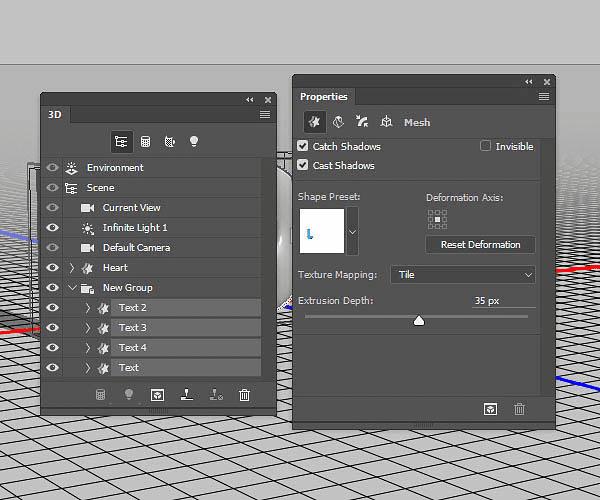Disable the Cast Shadows checkbox
This screenshot has width=600, height=500.
[304, 166]
